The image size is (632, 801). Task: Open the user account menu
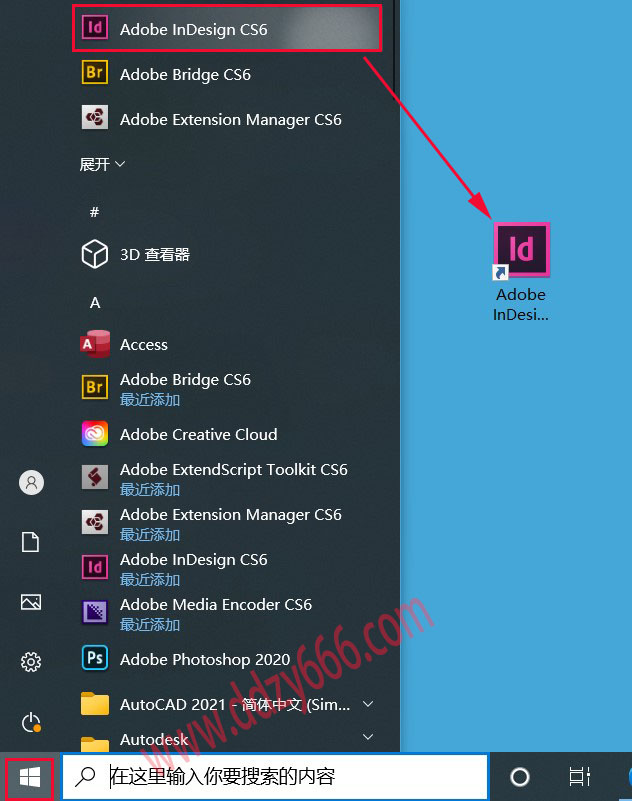tap(31, 482)
